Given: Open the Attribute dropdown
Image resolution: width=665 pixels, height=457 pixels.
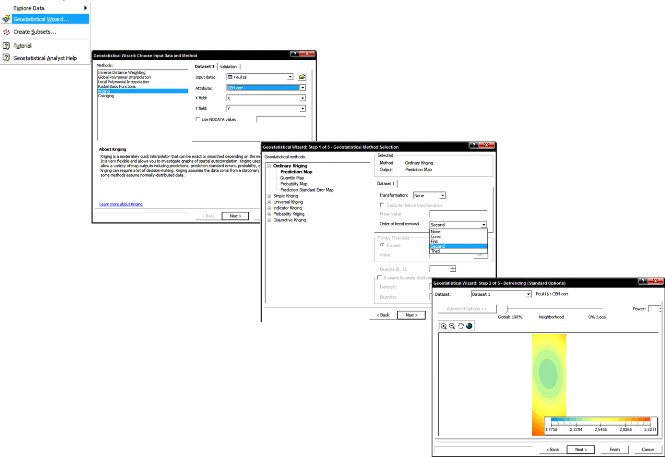Looking at the screenshot, I should tap(302, 87).
